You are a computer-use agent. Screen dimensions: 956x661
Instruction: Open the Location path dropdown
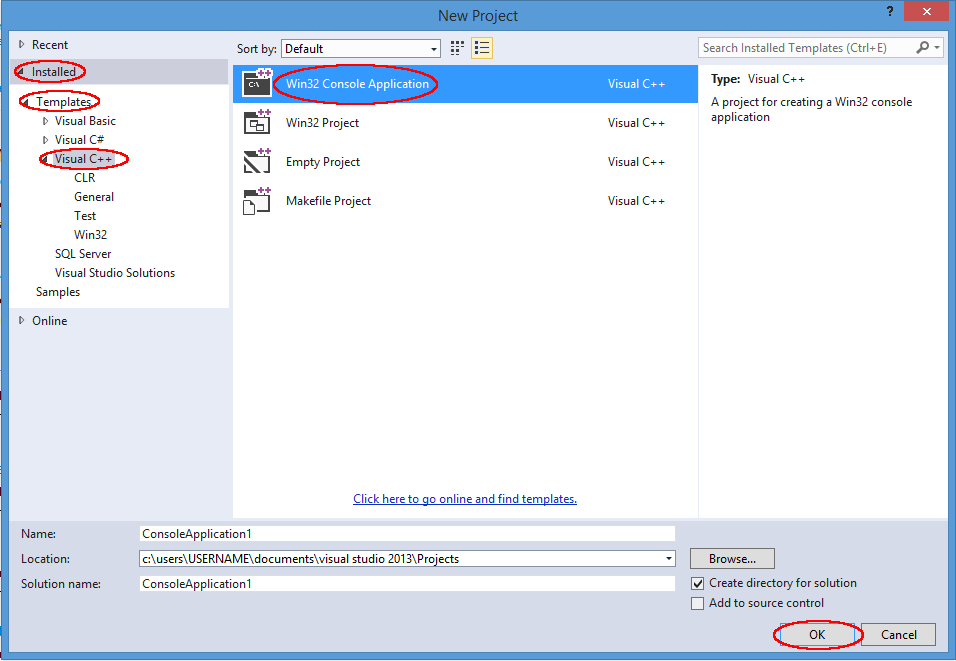(667, 558)
